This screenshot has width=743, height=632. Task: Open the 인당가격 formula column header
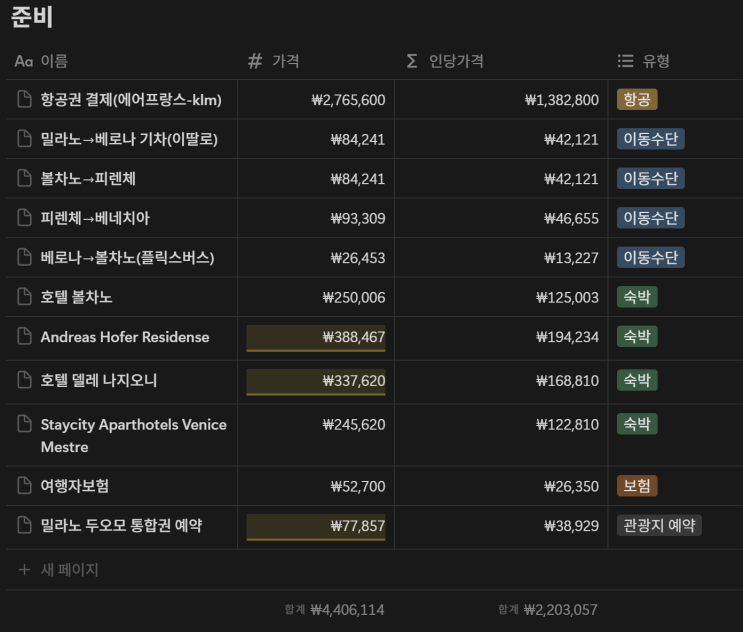pyautogui.click(x=456, y=61)
